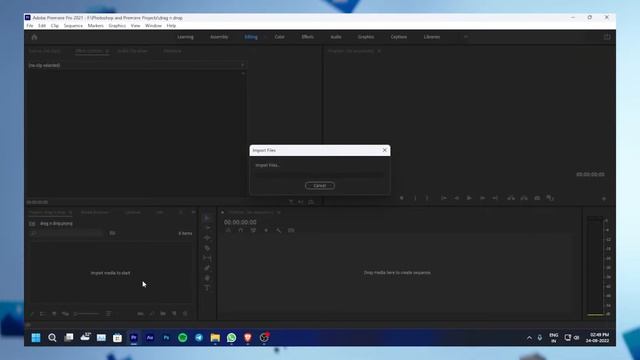The height and width of the screenshot is (360, 640).
Task: Open Windows Start menu
Action: pyautogui.click(x=36, y=338)
